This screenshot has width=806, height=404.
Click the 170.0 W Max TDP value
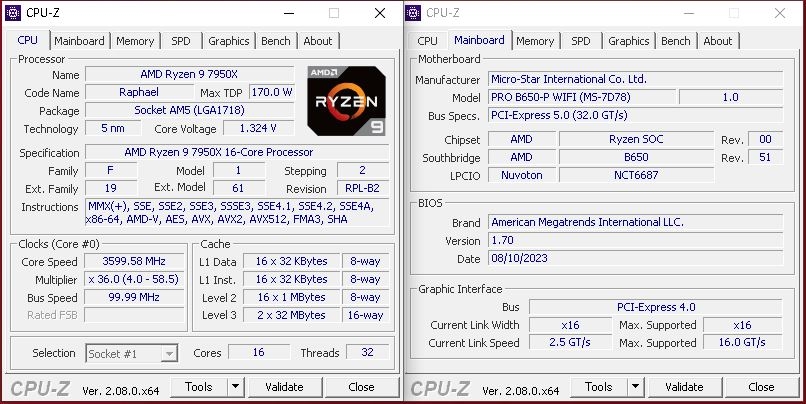(272, 93)
